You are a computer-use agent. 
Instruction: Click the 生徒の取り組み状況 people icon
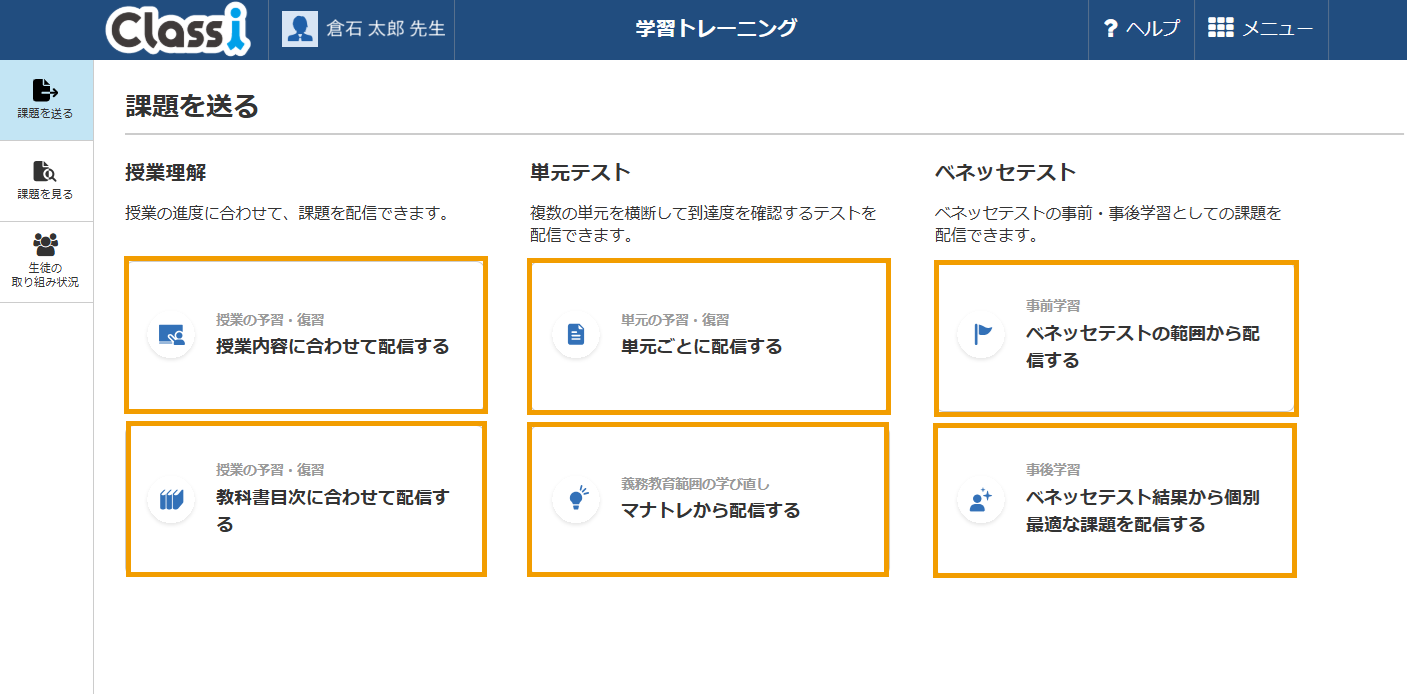pyautogui.click(x=45, y=245)
